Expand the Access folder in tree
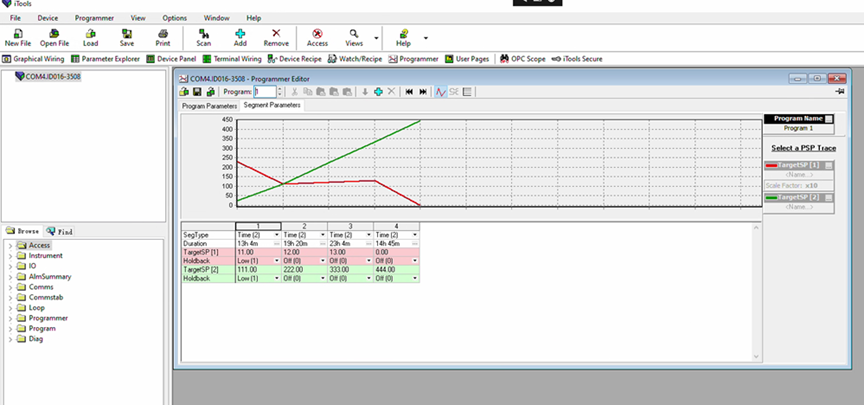 pos(10,246)
